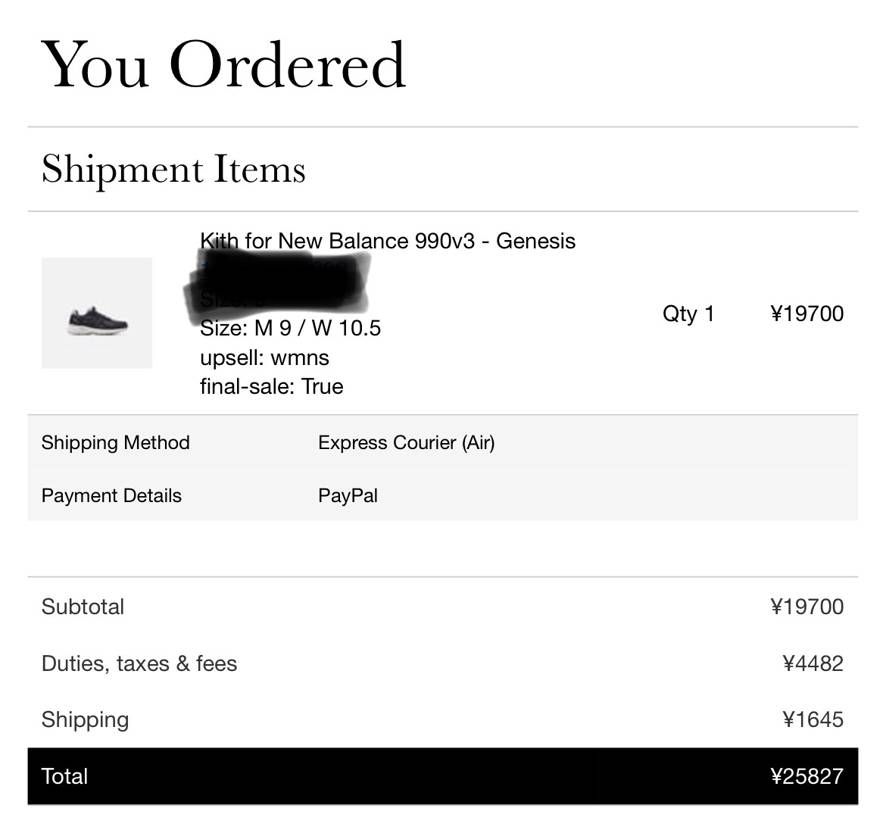This screenshot has height=830, width=886.
Task: Click the "Total" label in the black bar
Action: pyautogui.click(x=65, y=776)
